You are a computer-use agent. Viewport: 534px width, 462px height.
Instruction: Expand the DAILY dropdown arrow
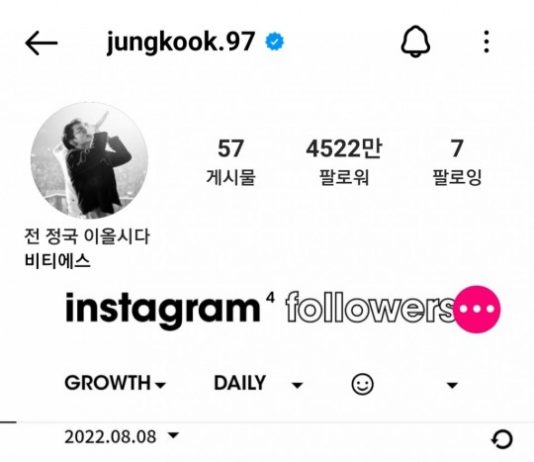click(297, 385)
